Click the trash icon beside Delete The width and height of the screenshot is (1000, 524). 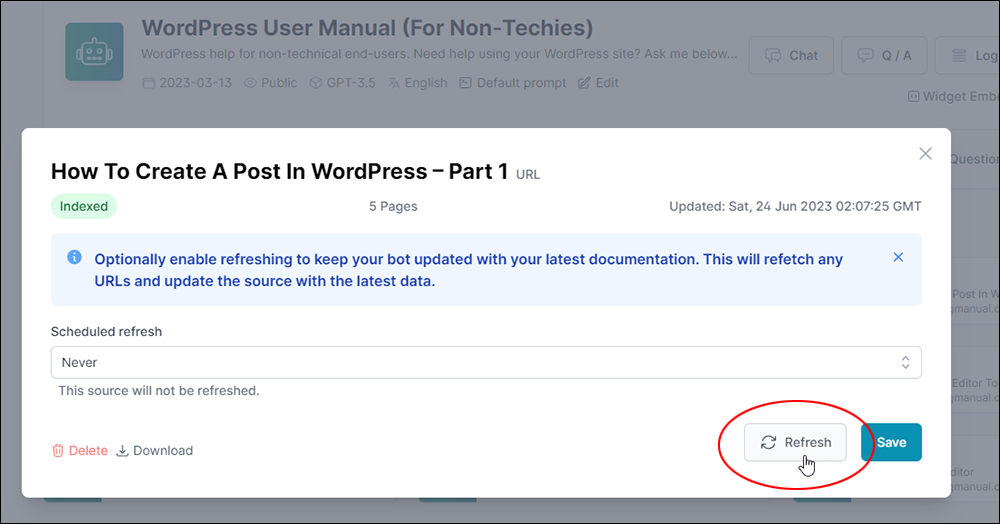pyautogui.click(x=58, y=451)
